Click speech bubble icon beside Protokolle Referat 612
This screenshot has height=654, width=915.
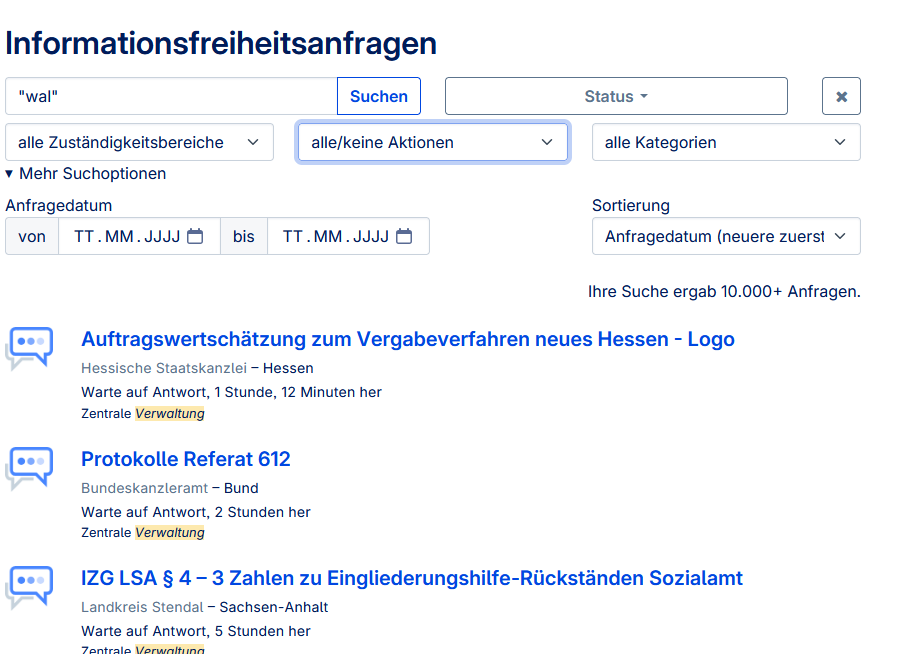[29, 466]
